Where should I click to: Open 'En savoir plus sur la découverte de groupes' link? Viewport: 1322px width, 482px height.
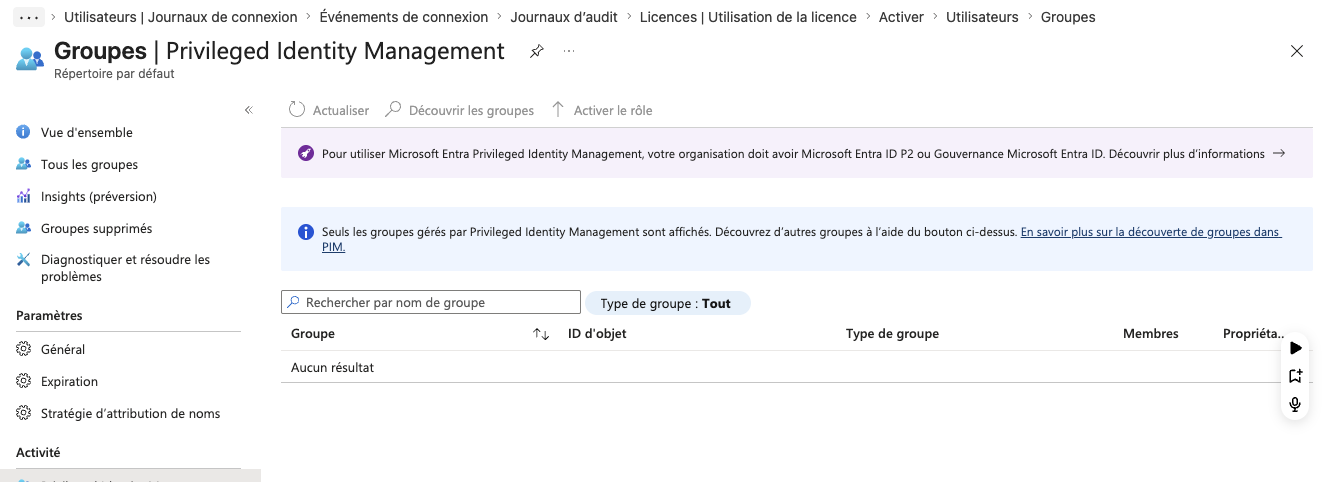(x=1150, y=232)
